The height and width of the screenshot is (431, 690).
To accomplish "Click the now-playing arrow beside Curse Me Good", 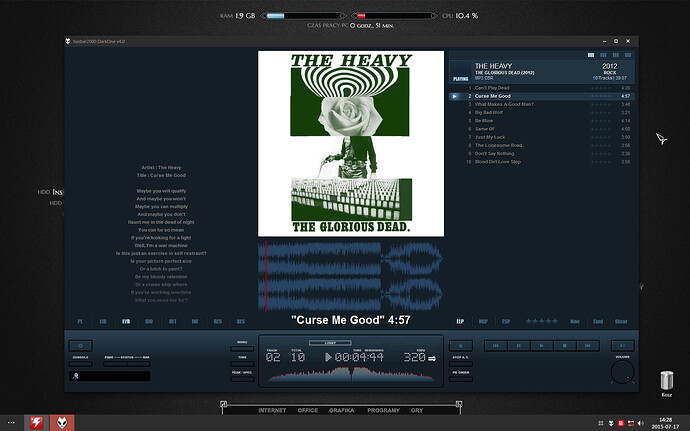I will (x=455, y=96).
